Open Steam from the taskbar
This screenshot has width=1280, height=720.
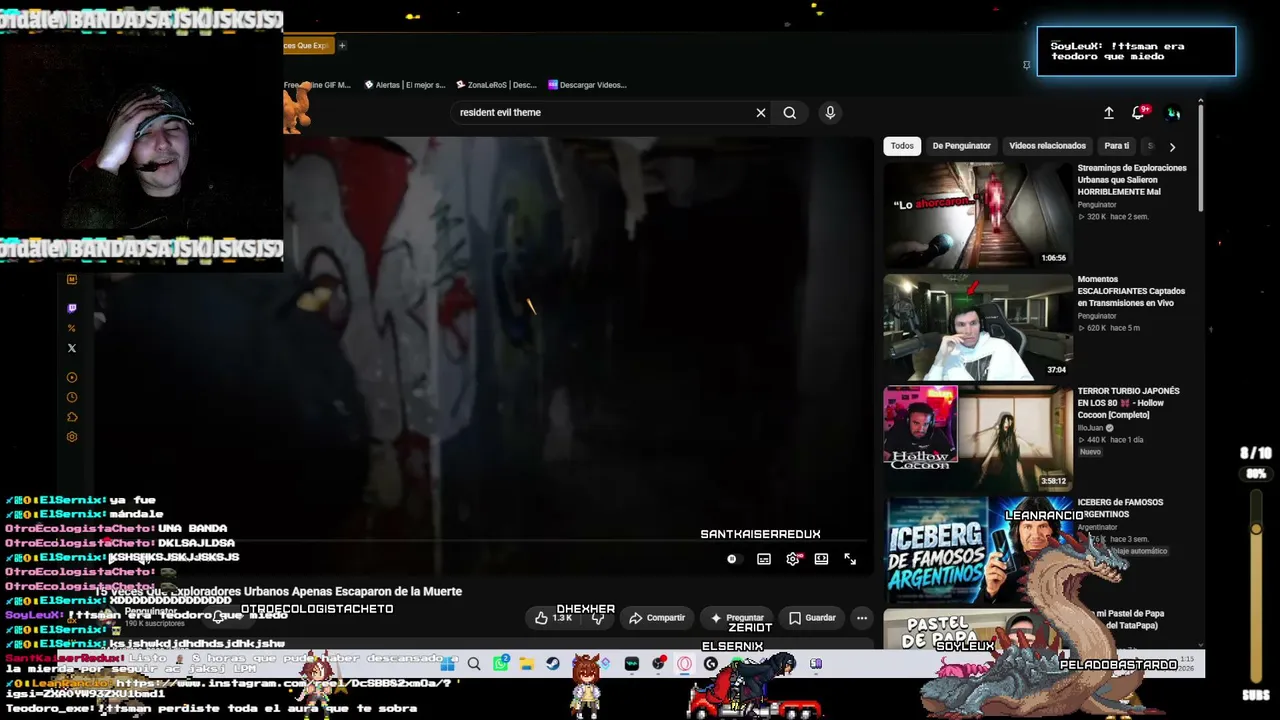pyautogui.click(x=553, y=664)
